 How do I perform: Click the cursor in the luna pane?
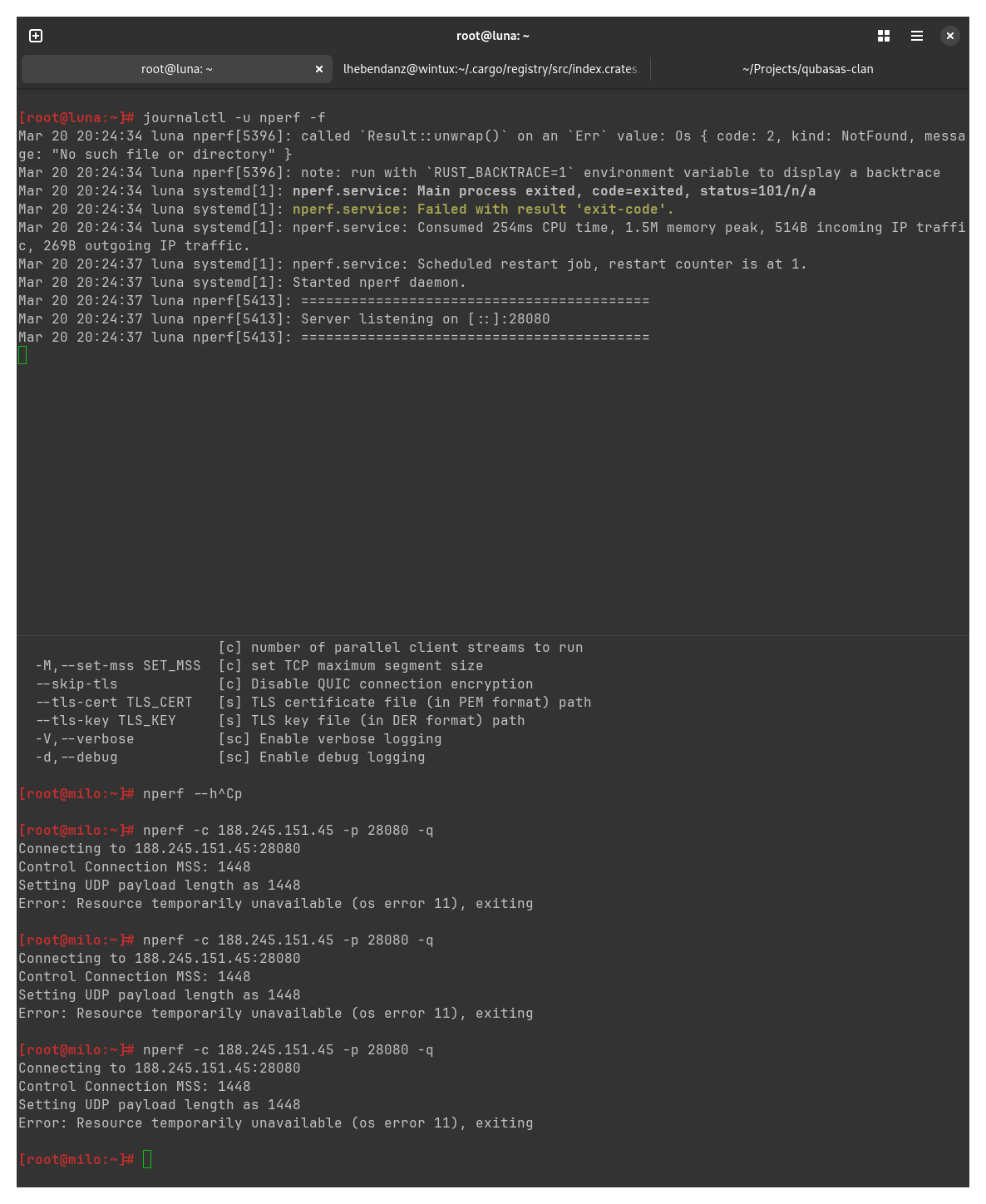[x=22, y=356]
